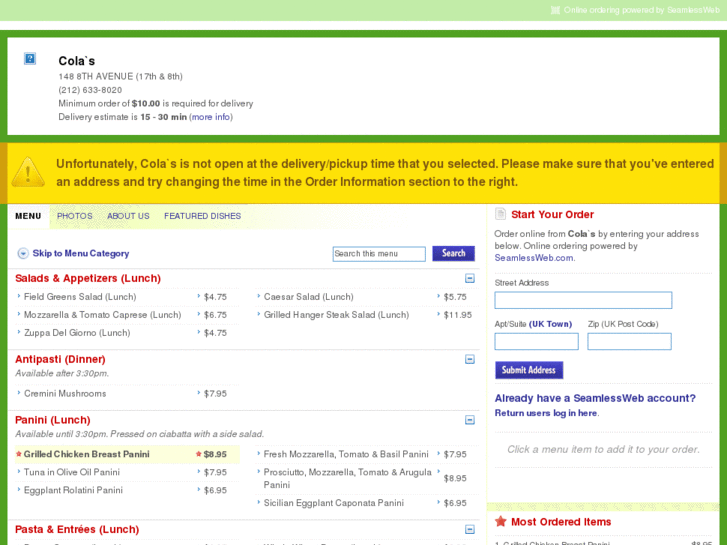Choose Zuppa Del Giorno (Lunch)
Image resolution: width=727 pixels, height=545 pixels.
click(x=77, y=333)
